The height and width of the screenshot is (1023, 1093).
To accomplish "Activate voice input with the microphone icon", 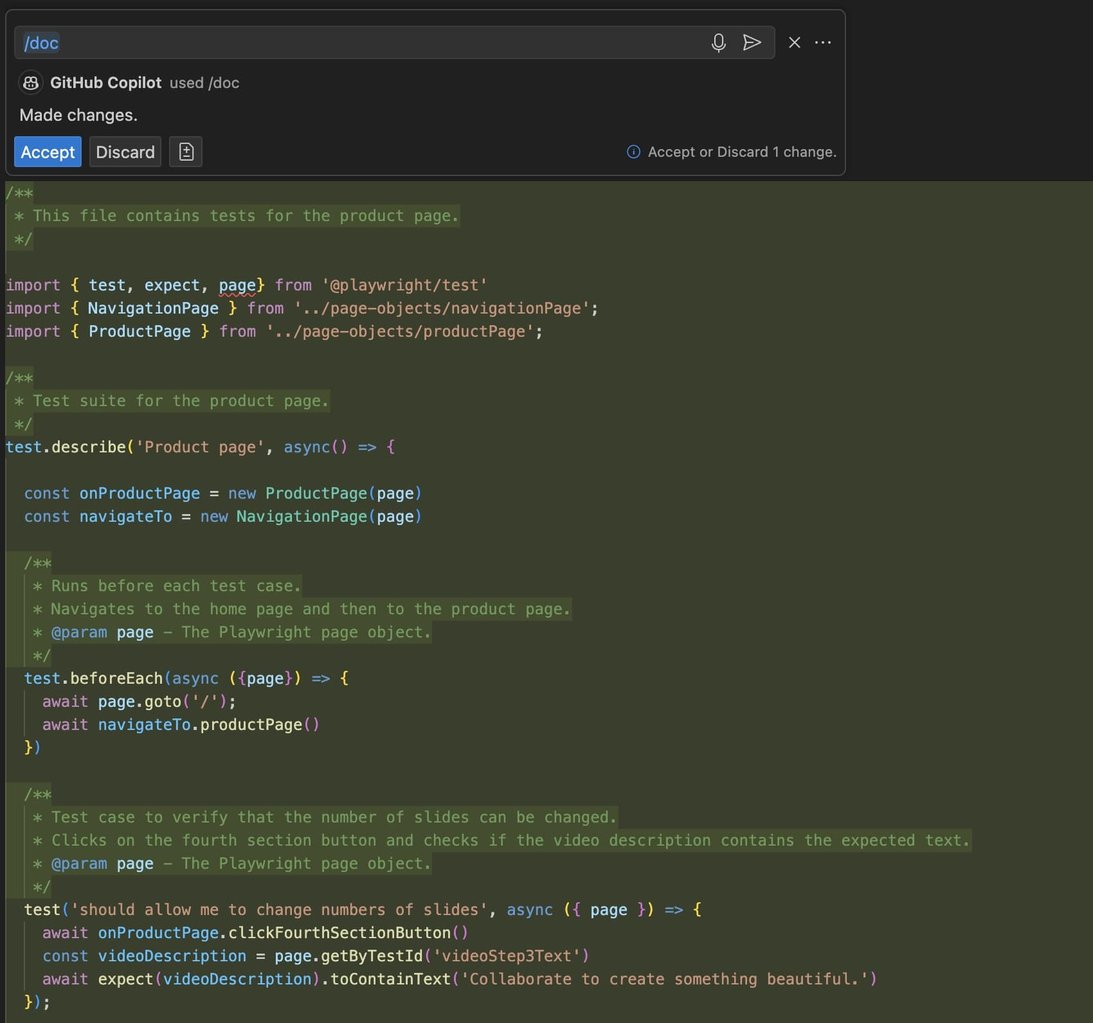I will pos(717,42).
